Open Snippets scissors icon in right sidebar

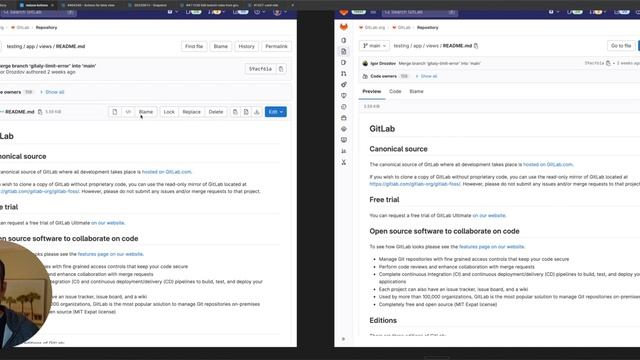tap(344, 162)
